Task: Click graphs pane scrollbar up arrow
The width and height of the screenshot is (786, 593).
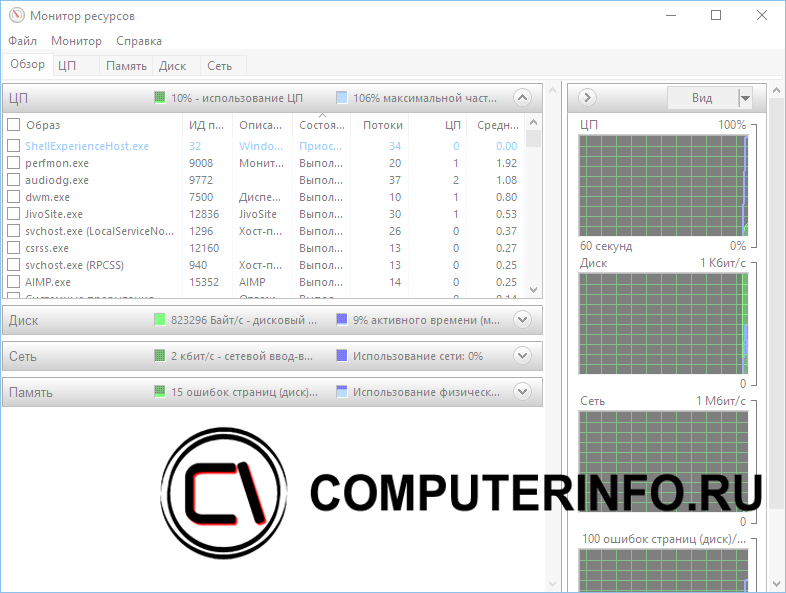Action: coord(776,90)
